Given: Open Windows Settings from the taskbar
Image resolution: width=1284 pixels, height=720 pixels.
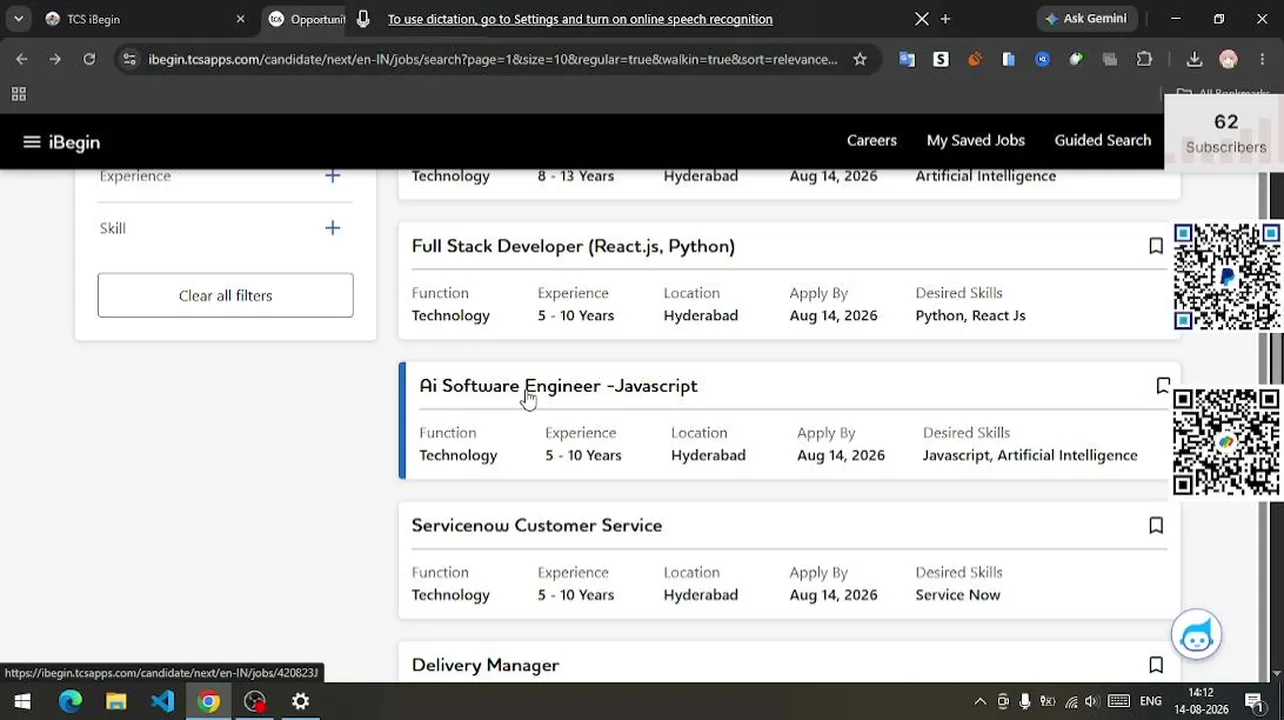Looking at the screenshot, I should point(300,701).
